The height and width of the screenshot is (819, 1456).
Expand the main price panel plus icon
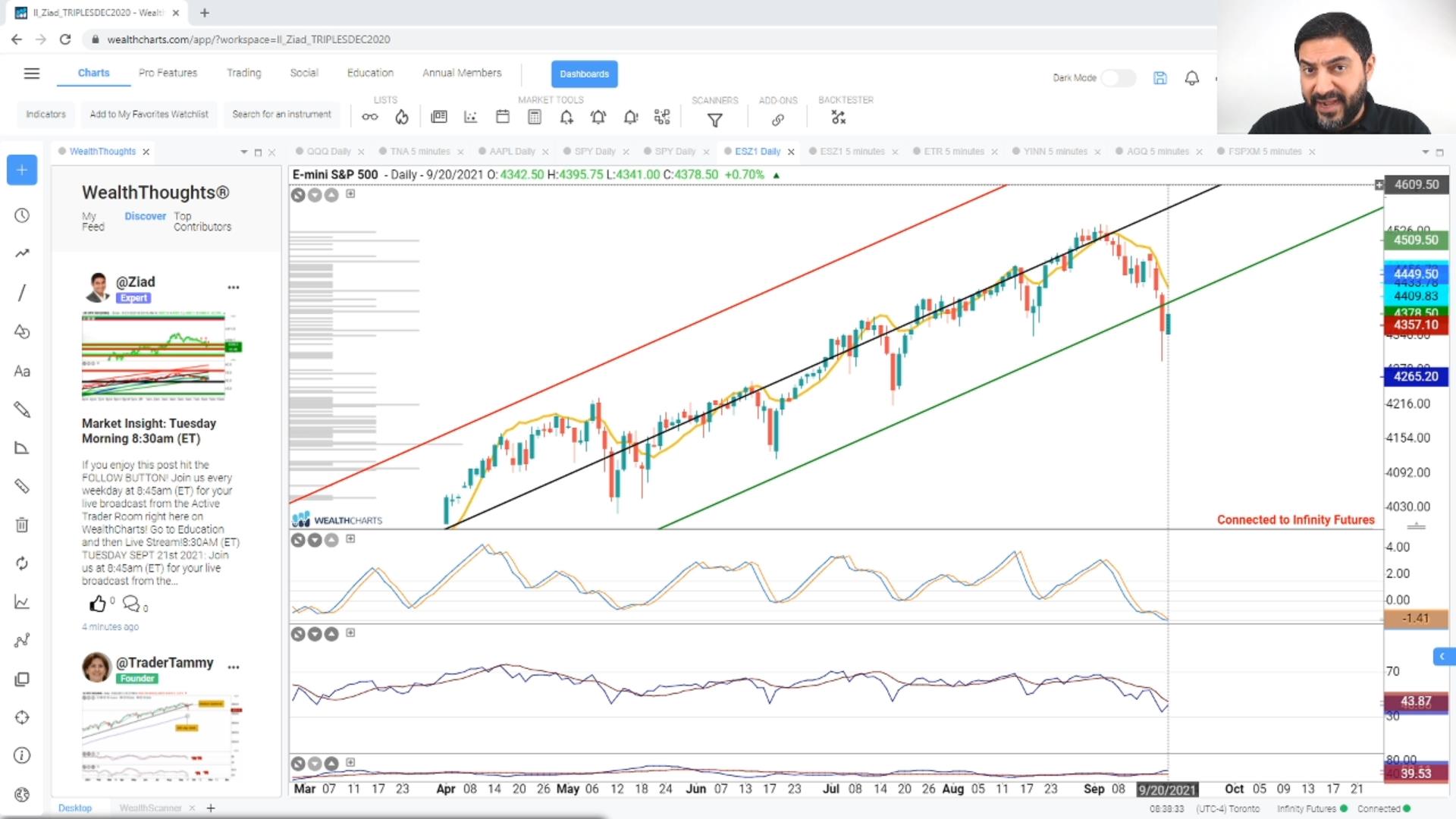[350, 194]
